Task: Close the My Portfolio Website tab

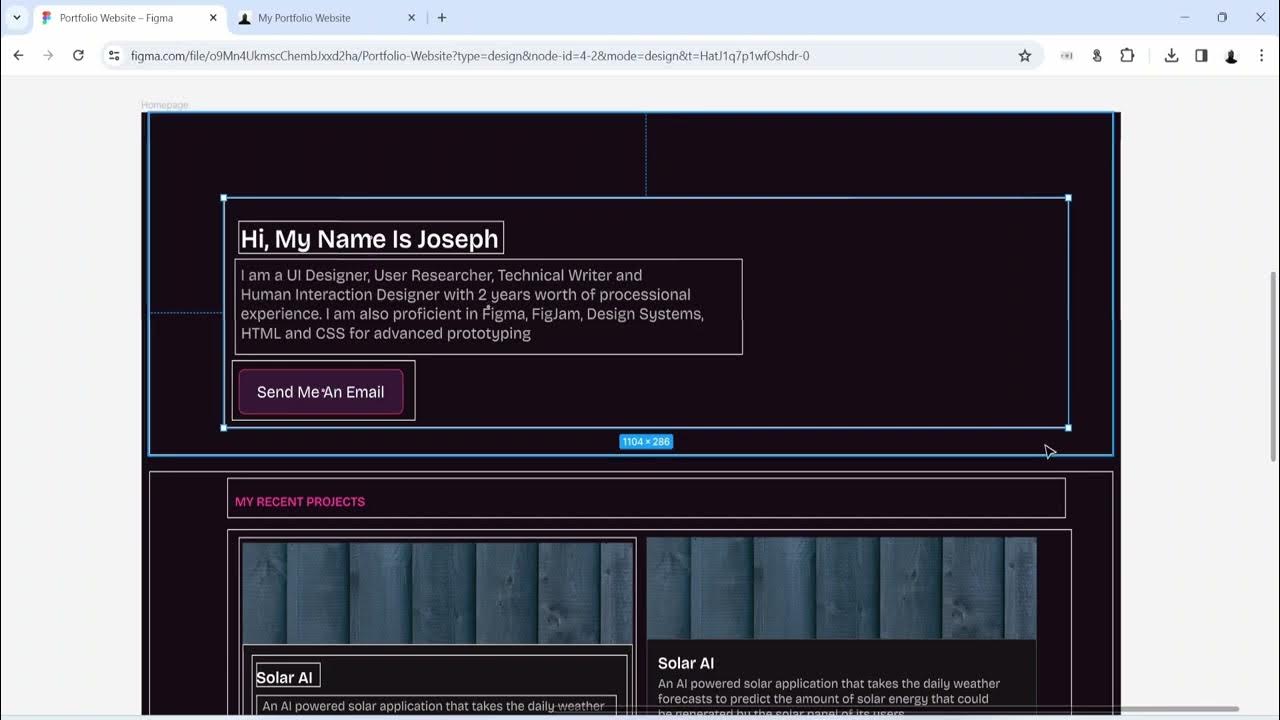Action: coord(412,18)
